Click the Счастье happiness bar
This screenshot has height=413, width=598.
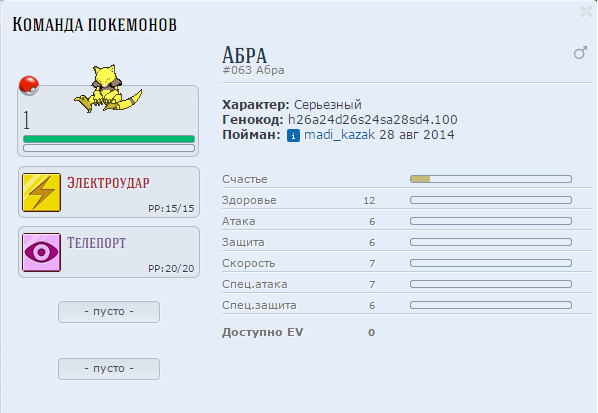tap(491, 179)
